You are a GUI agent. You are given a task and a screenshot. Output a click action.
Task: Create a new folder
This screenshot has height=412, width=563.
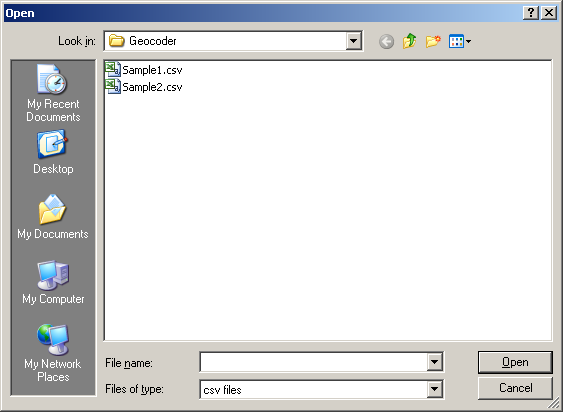pos(433,41)
